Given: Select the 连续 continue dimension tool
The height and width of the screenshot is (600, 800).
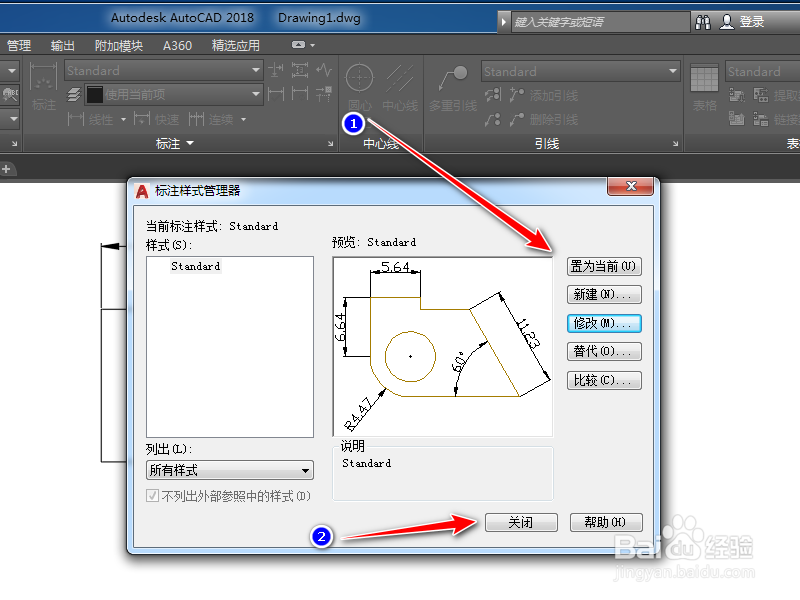Looking at the screenshot, I should tap(211, 119).
